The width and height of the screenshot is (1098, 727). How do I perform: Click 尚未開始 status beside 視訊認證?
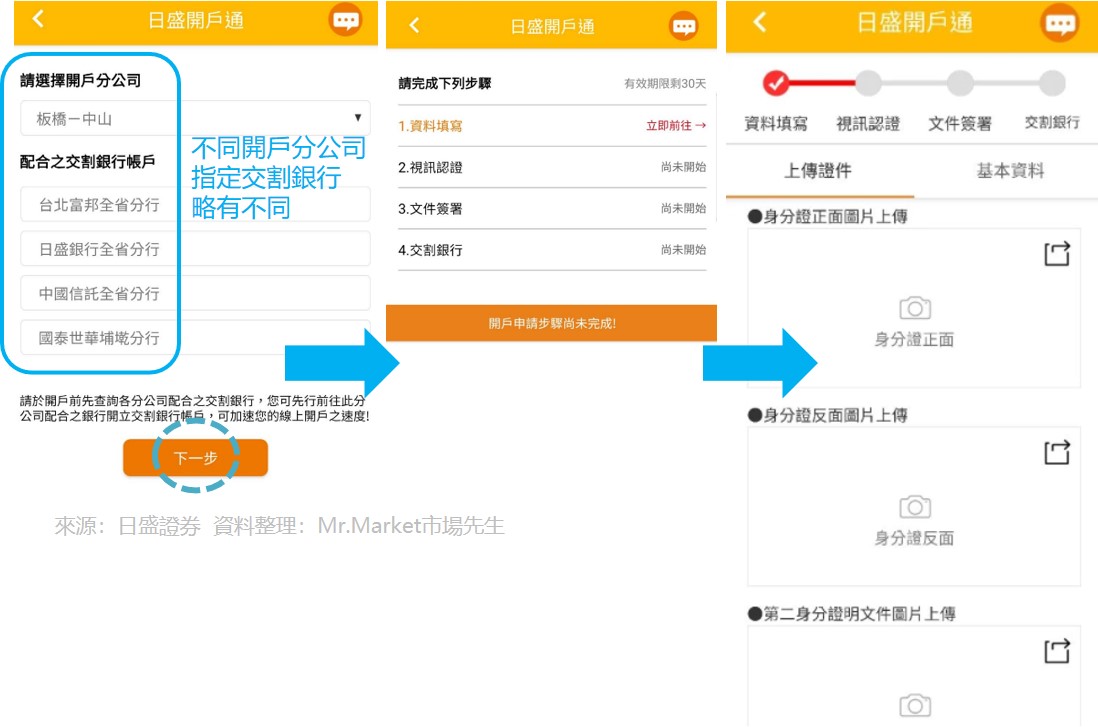[x=683, y=167]
